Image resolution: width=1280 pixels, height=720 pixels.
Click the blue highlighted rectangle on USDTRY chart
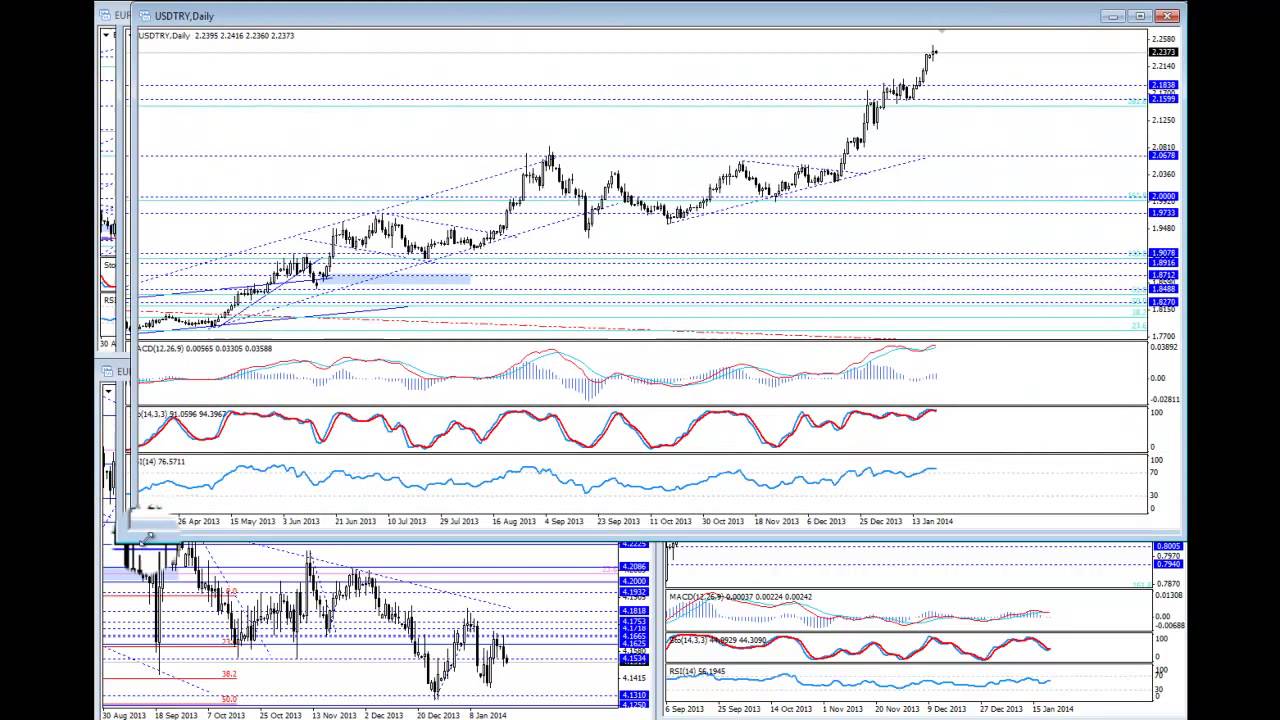[396, 279]
